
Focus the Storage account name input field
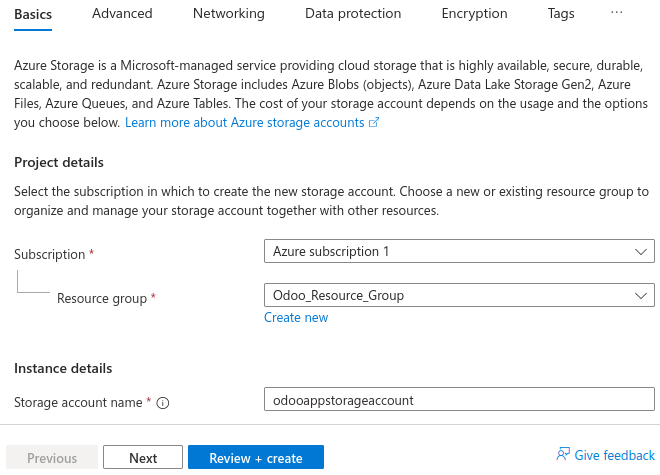tap(459, 399)
